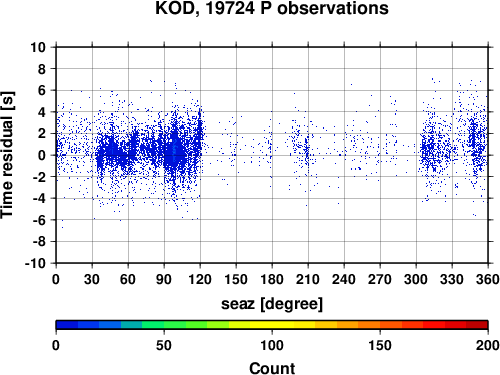Click the y-axis tick label '-10'
The width and height of the screenshot is (500, 375).
35,263
